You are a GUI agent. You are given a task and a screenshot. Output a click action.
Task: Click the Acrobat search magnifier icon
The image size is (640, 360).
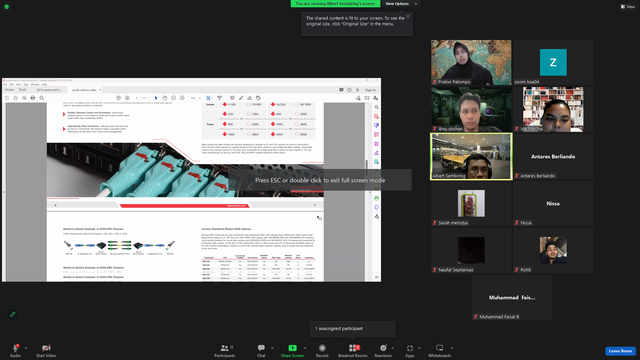tap(42, 98)
